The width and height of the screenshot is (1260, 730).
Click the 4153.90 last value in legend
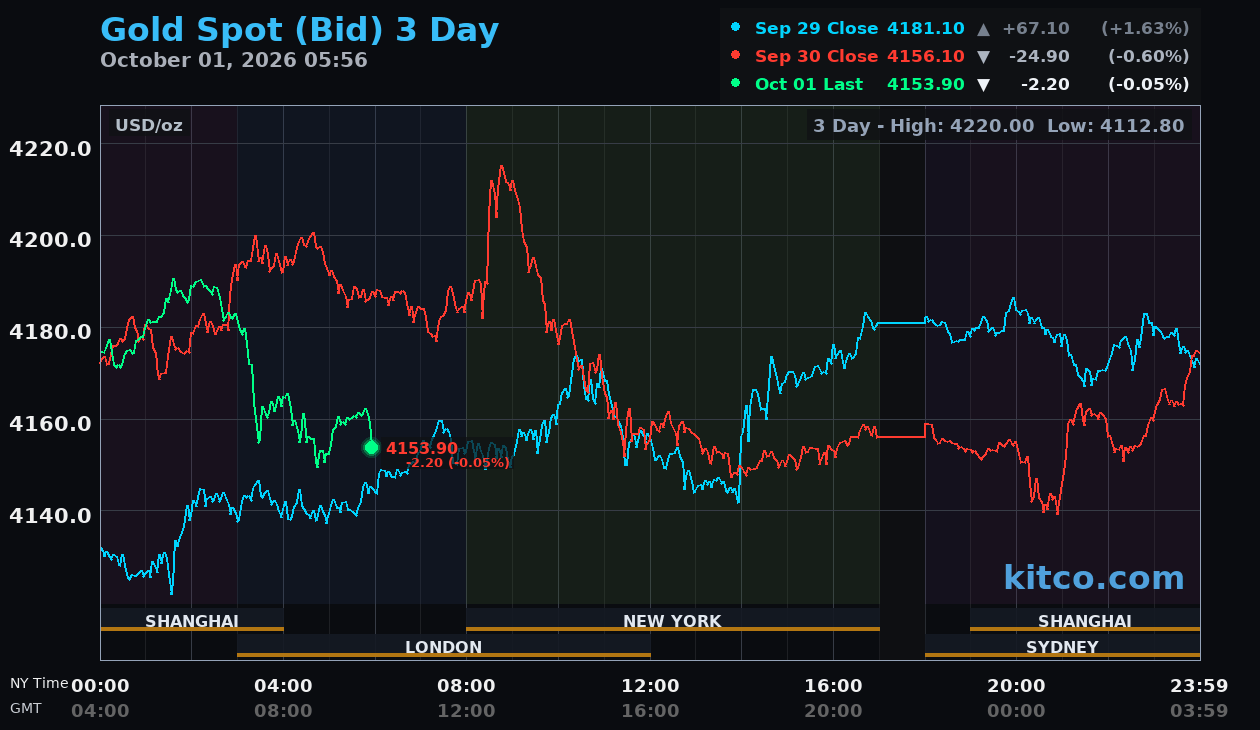926,84
